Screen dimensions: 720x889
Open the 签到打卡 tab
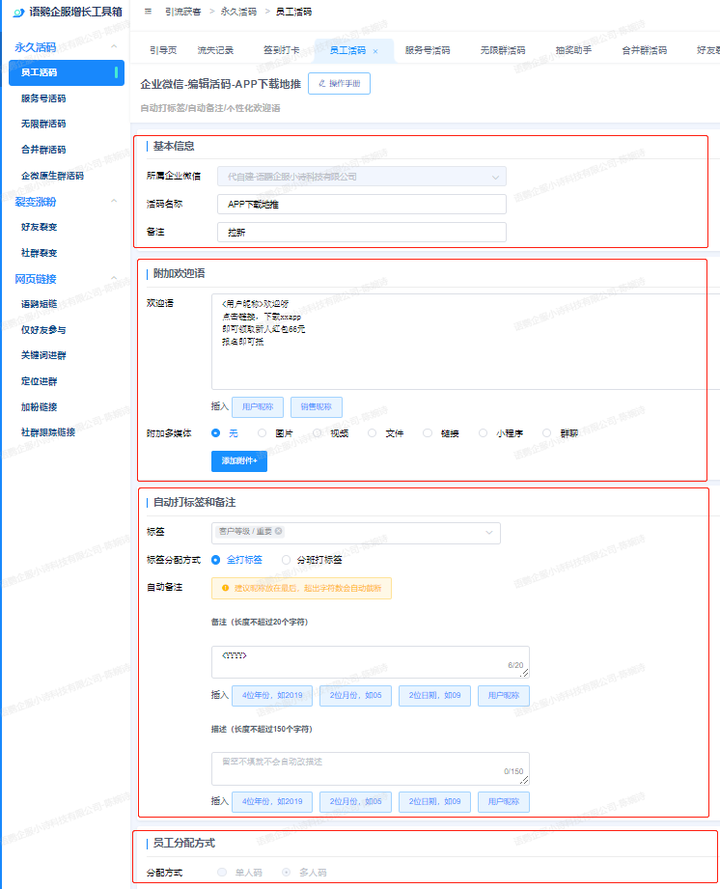pyautogui.click(x=281, y=49)
